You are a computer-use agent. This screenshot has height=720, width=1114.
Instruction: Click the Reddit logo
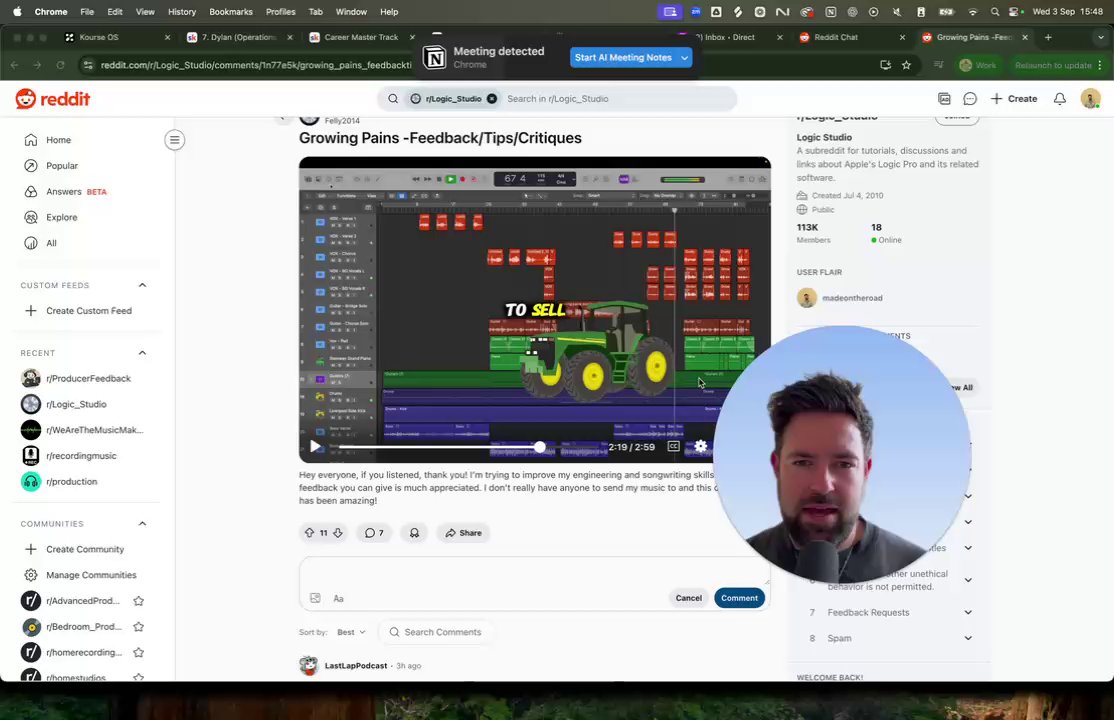click(x=53, y=99)
